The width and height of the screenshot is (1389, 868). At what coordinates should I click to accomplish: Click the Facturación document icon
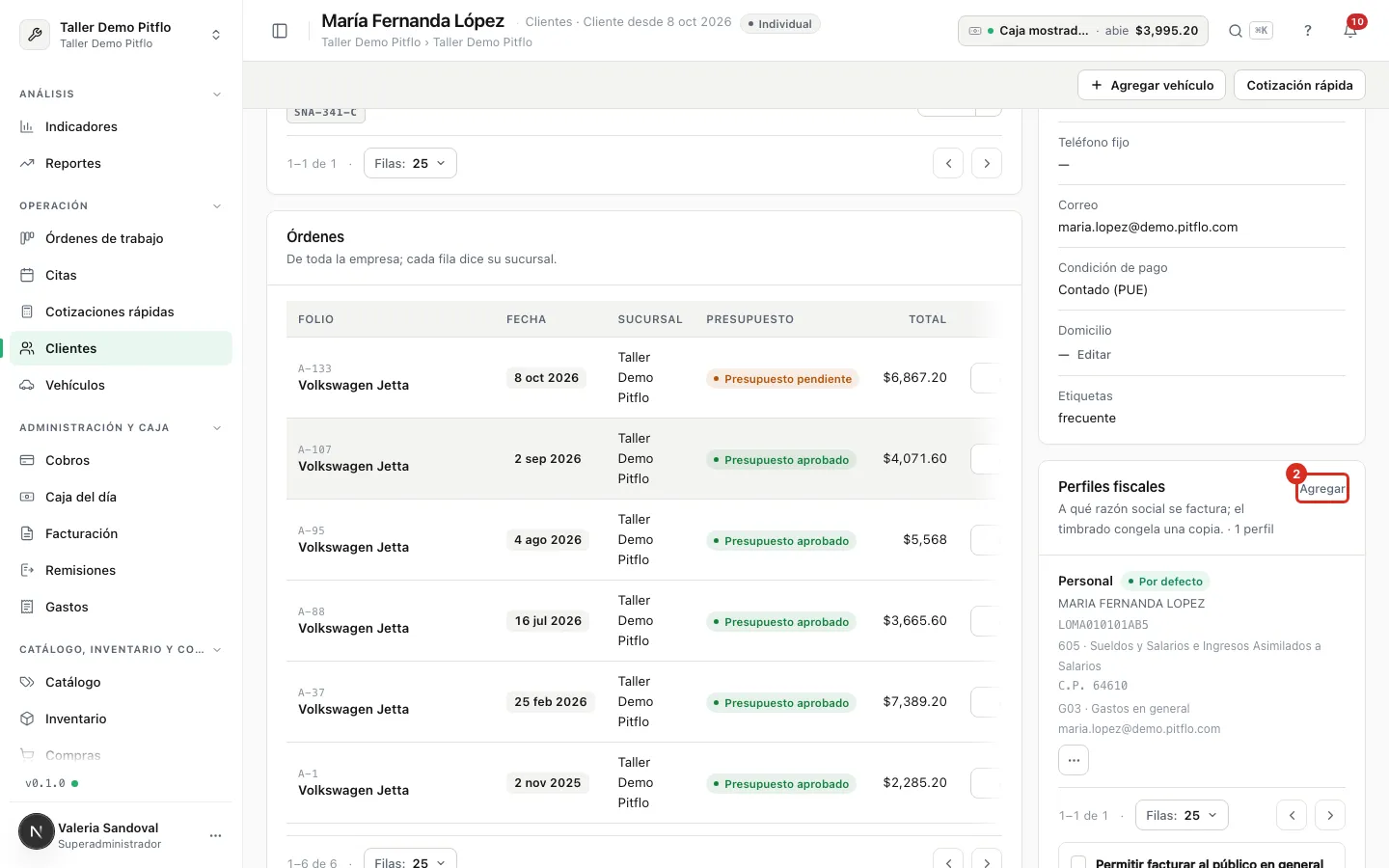point(27,533)
